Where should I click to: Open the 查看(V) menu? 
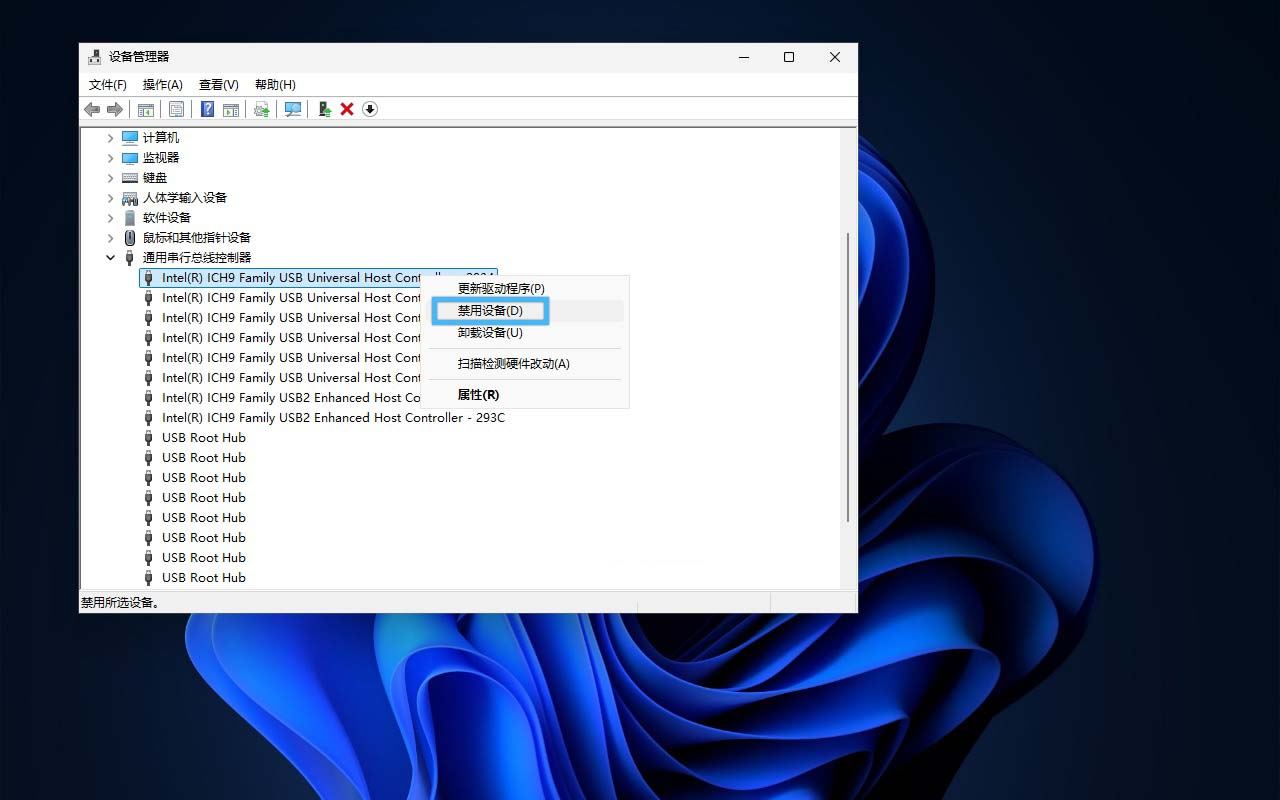pyautogui.click(x=218, y=84)
